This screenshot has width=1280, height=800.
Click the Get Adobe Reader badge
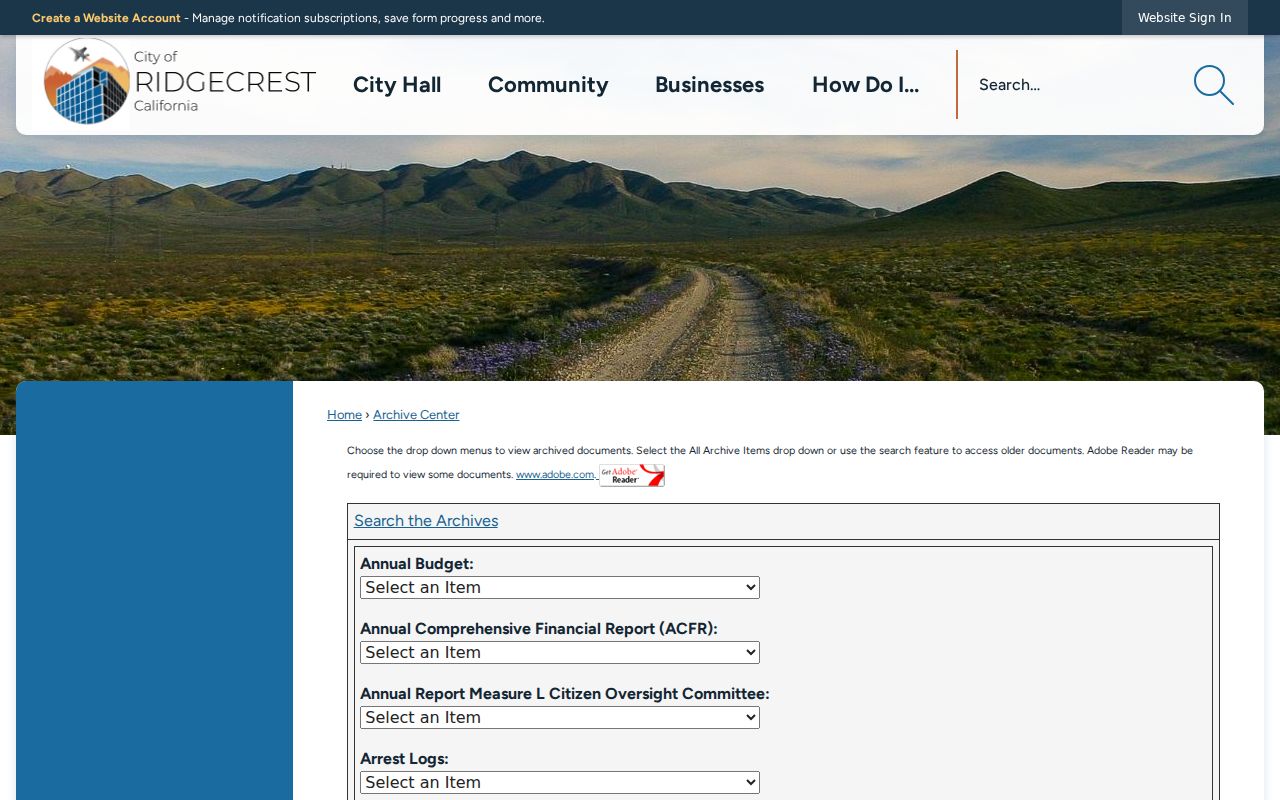click(x=632, y=475)
